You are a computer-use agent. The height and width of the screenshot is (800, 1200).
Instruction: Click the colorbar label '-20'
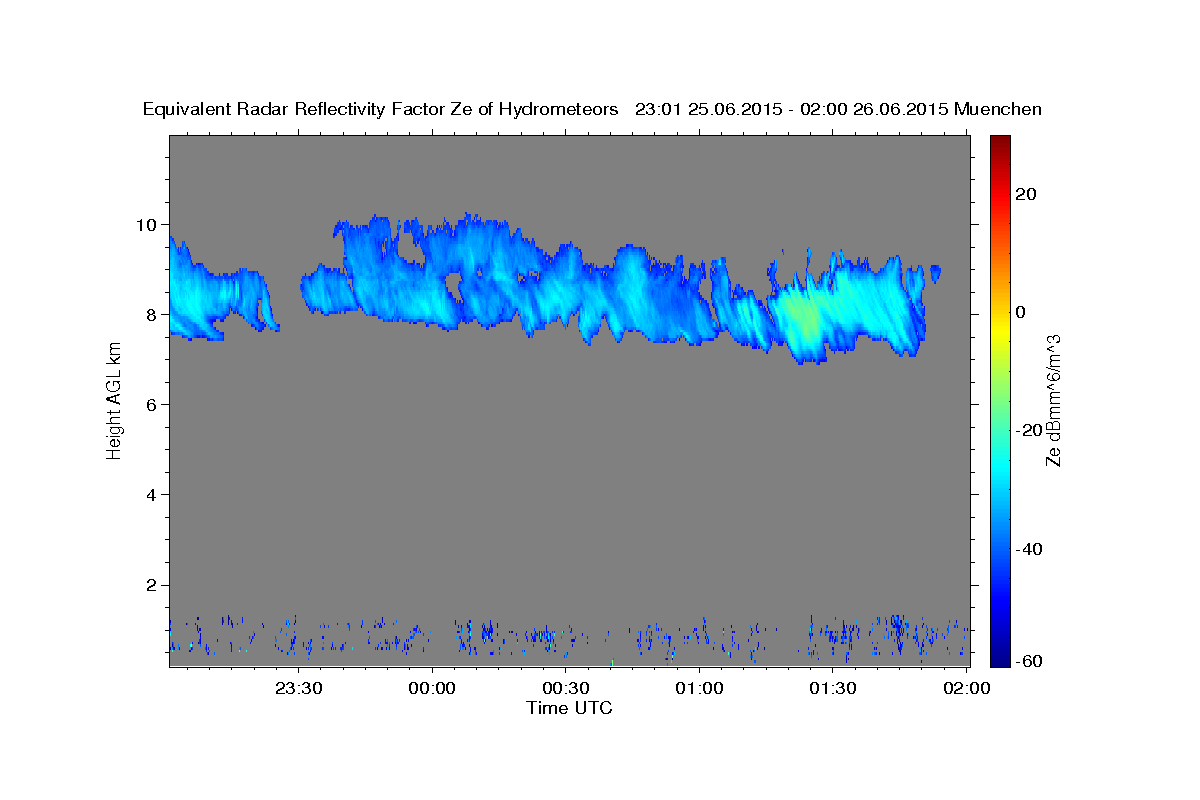1031,430
